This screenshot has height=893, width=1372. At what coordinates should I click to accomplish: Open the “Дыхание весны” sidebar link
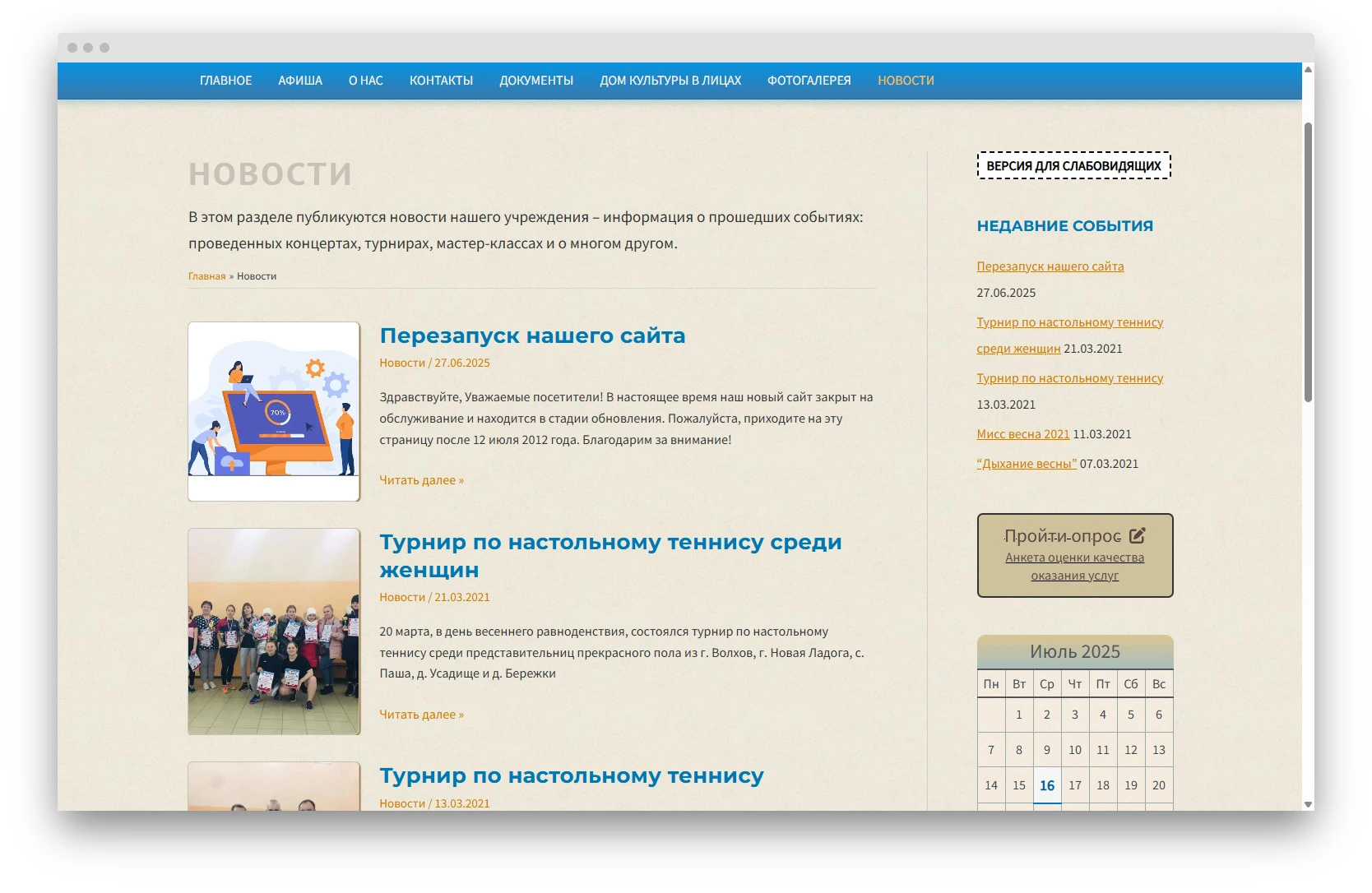point(1027,464)
